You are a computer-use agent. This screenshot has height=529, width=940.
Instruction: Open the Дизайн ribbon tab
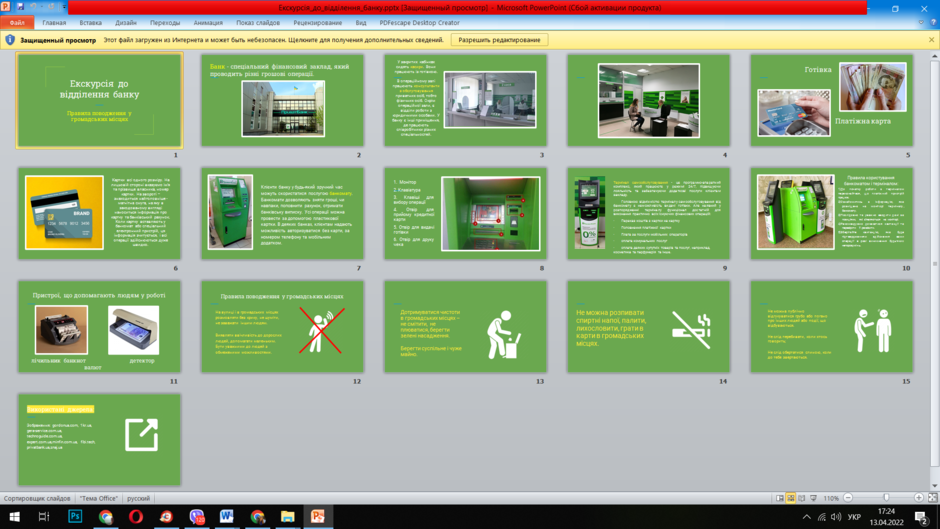(126, 23)
